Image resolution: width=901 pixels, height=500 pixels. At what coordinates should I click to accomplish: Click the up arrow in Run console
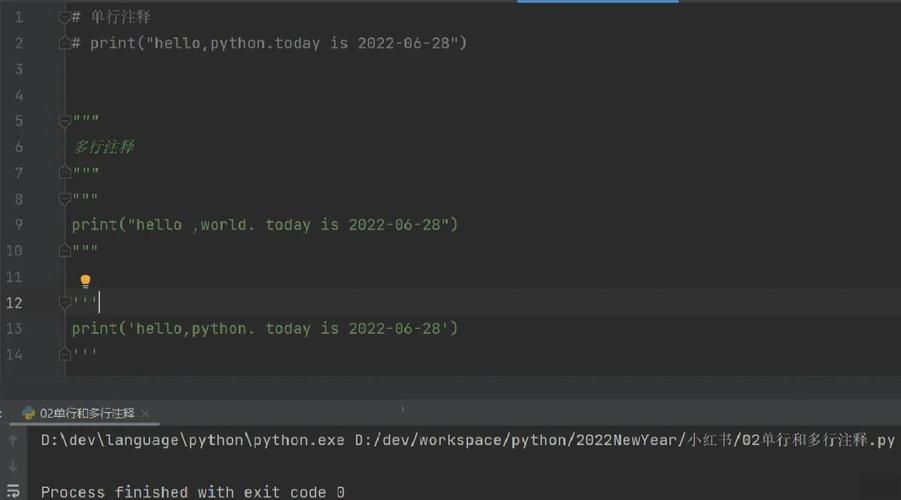tap(13, 440)
